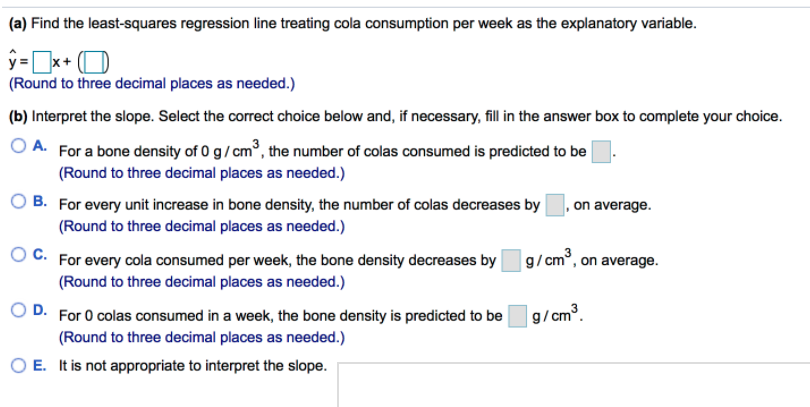Focus the answer box in choice B
This screenshot has width=810, height=407.
tap(555, 206)
